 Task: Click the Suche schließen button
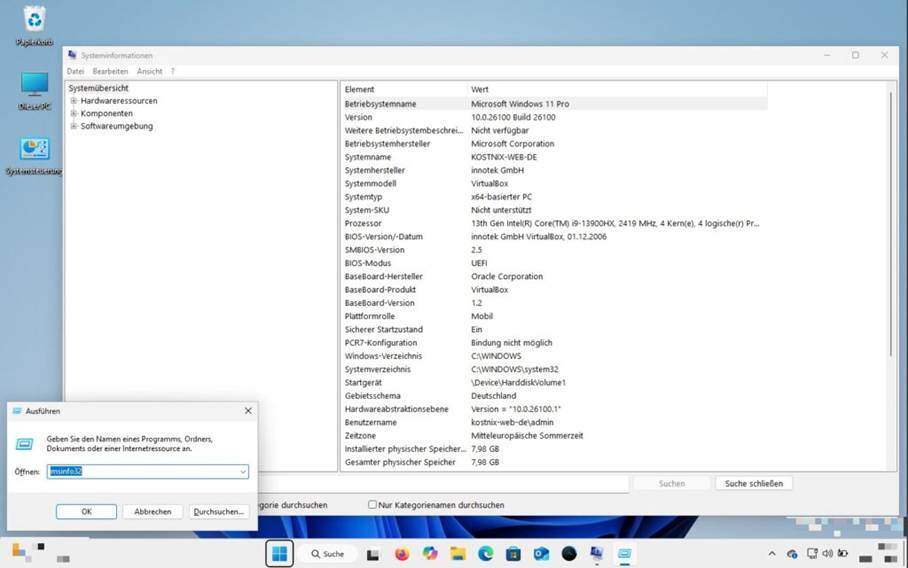[x=754, y=483]
